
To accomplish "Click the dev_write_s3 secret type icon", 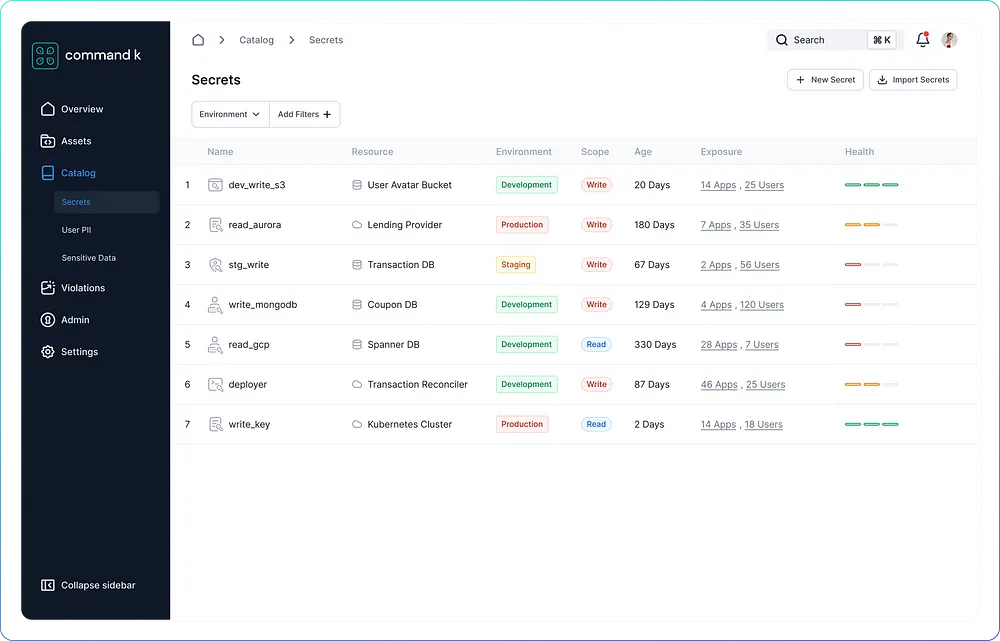I will (x=215, y=185).
